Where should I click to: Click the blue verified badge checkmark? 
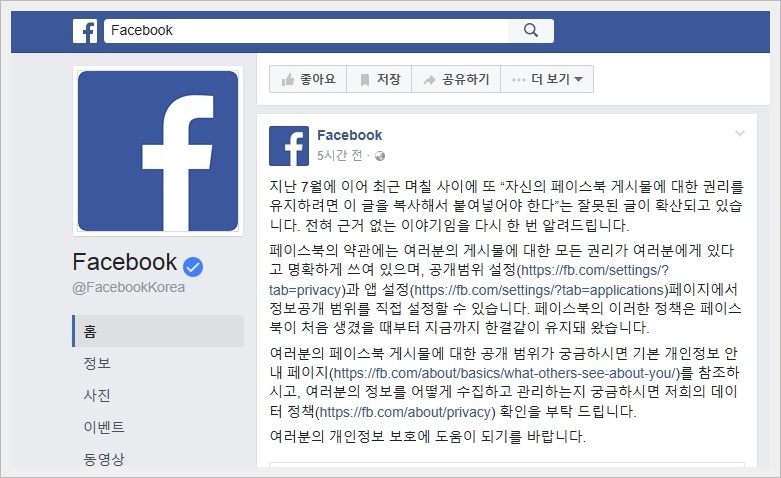tap(193, 266)
